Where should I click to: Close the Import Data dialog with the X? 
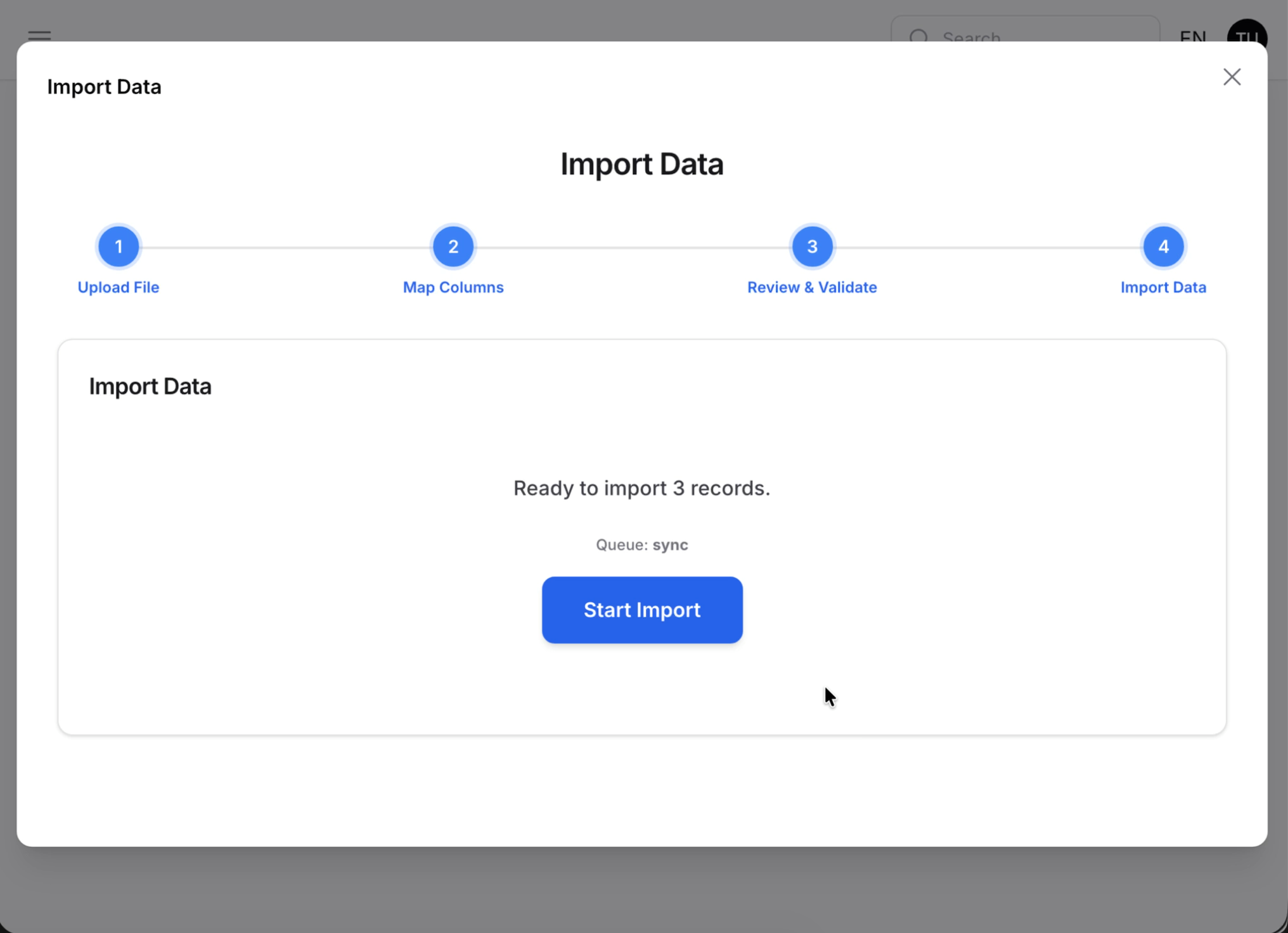click(1232, 77)
